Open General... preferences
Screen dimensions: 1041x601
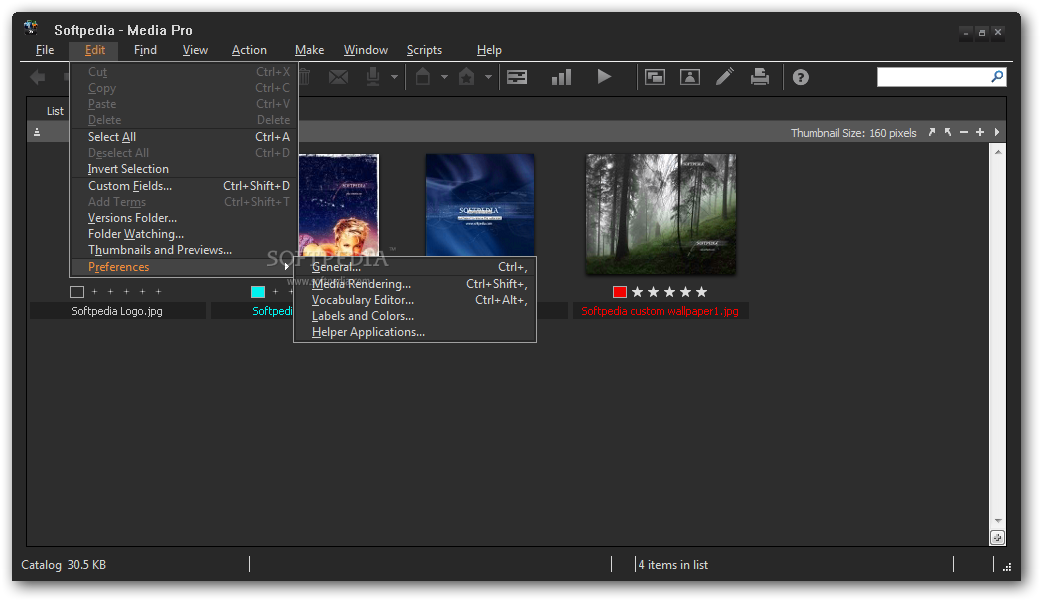pyautogui.click(x=415, y=267)
